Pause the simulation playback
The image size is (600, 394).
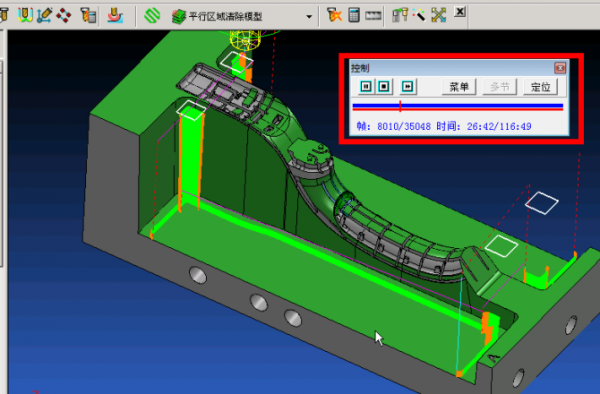pos(366,87)
